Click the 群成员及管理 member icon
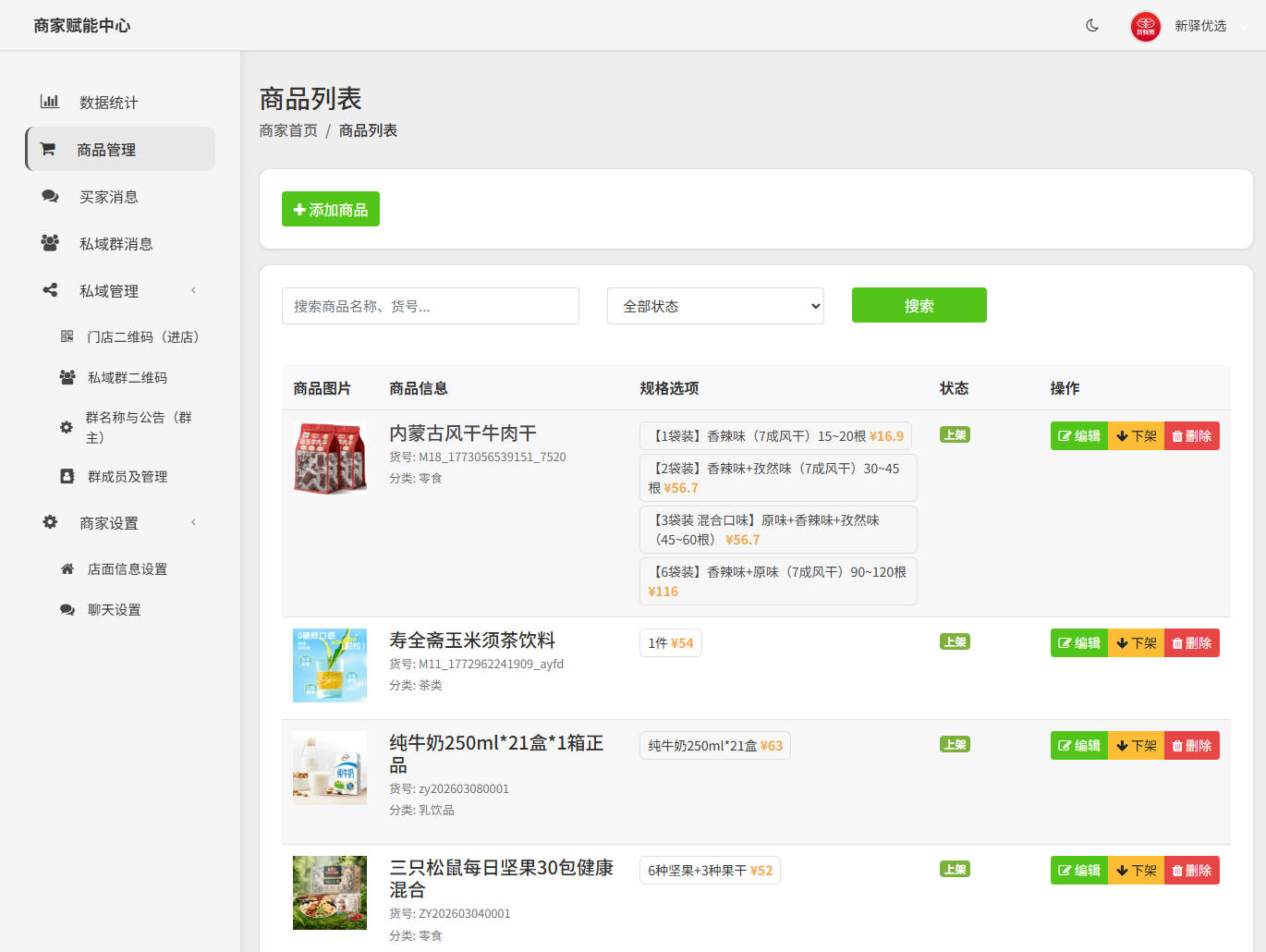The width and height of the screenshot is (1266, 952). (67, 475)
